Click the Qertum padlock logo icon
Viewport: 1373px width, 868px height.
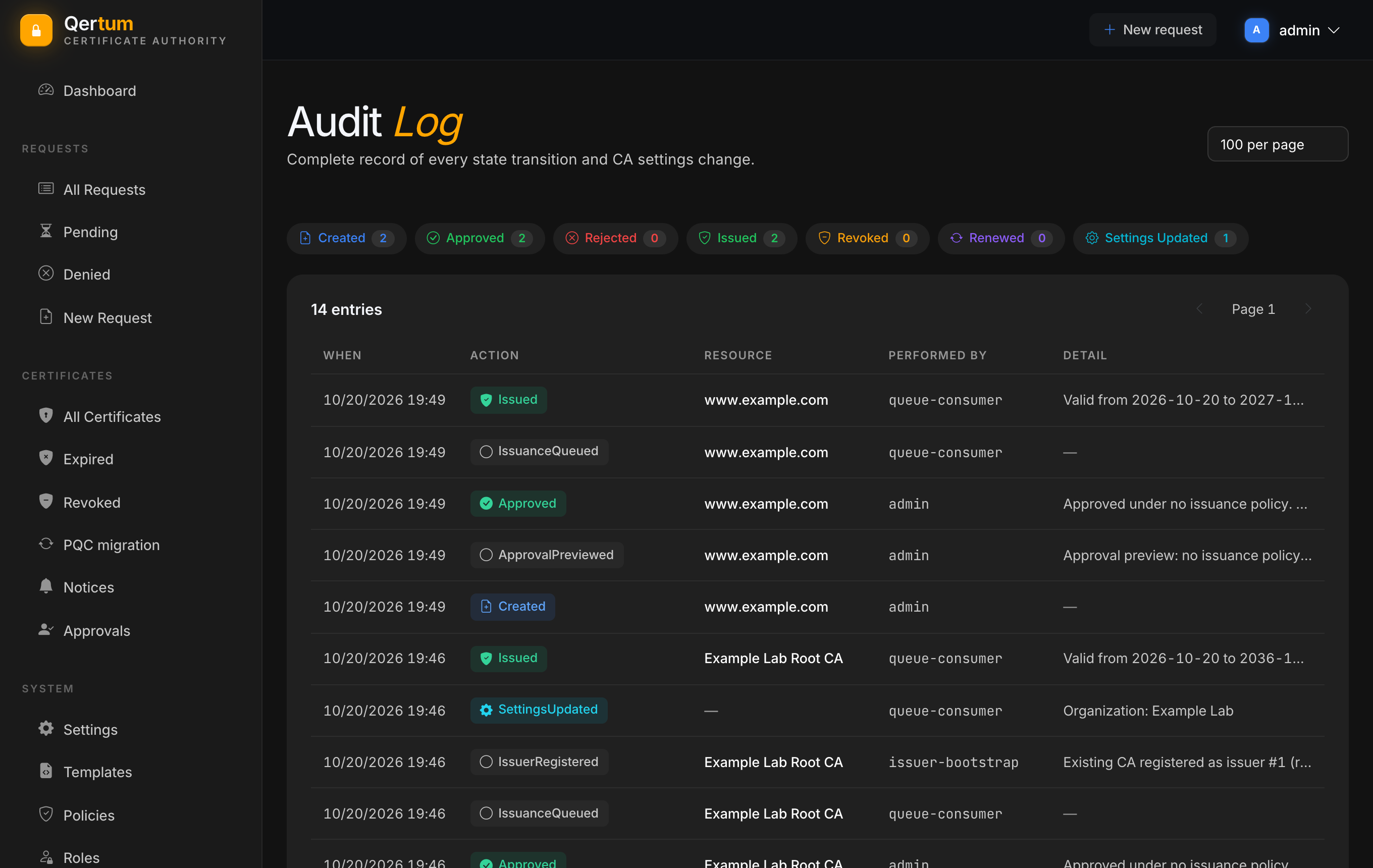(x=36, y=30)
